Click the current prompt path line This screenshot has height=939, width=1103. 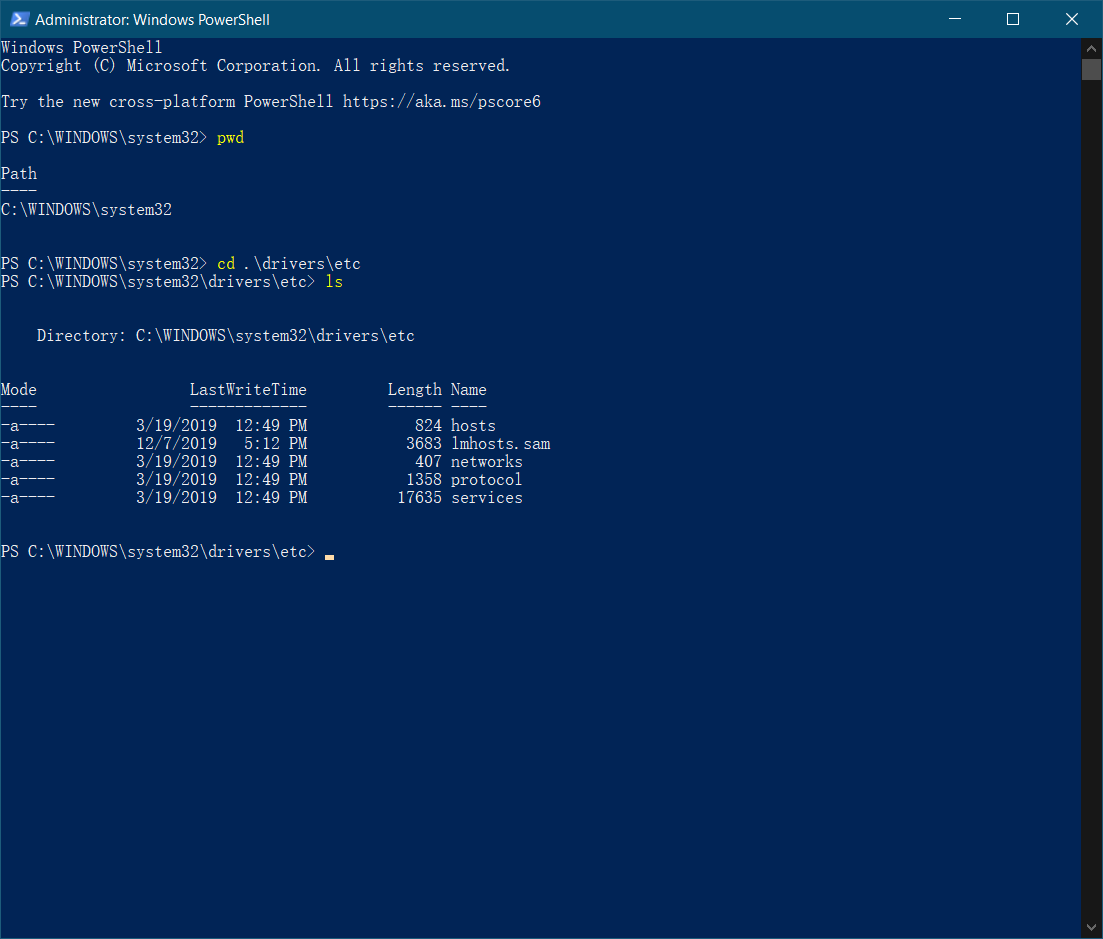[x=160, y=551]
